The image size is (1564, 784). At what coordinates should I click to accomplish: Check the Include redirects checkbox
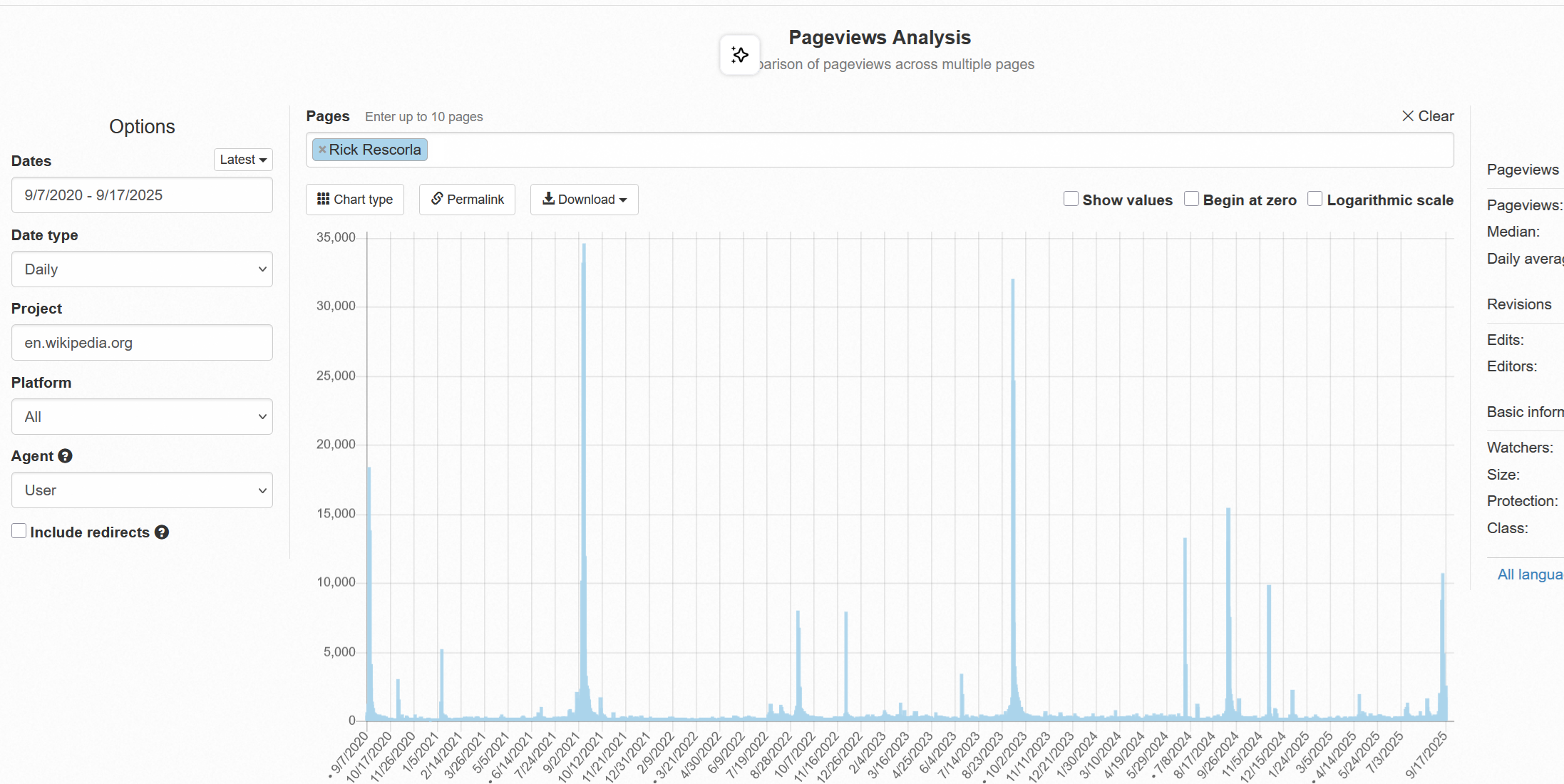tap(19, 531)
